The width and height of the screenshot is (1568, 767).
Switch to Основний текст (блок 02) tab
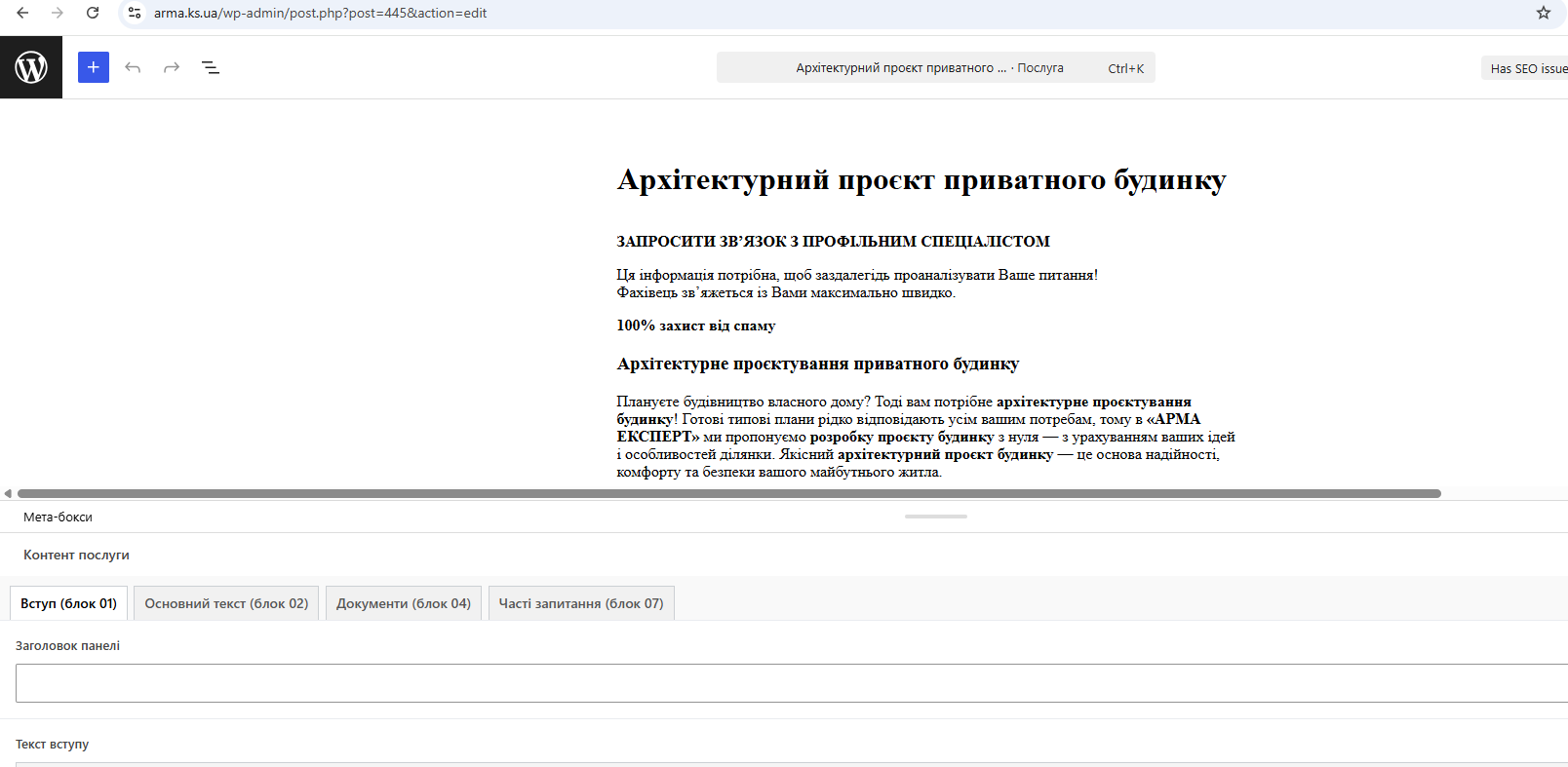pos(226,603)
